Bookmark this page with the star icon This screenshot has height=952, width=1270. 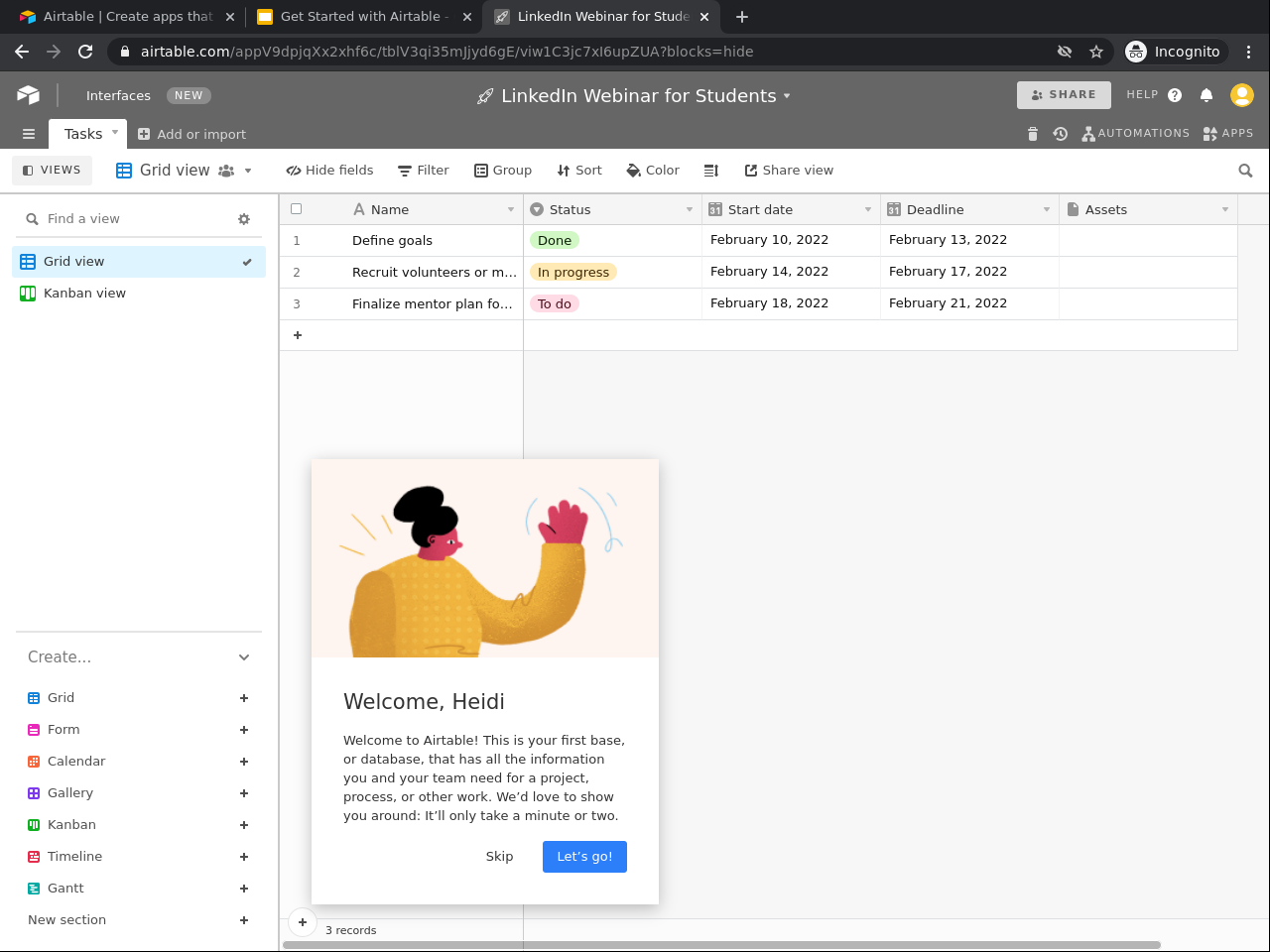point(1096,52)
